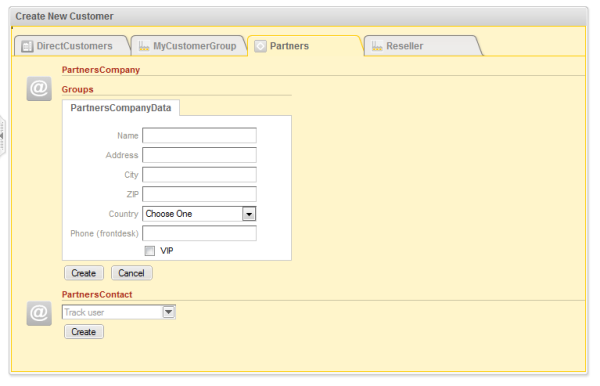Open the Country Choose One dropdown
Screen dimensions: 600x386
pyautogui.click(x=199, y=214)
